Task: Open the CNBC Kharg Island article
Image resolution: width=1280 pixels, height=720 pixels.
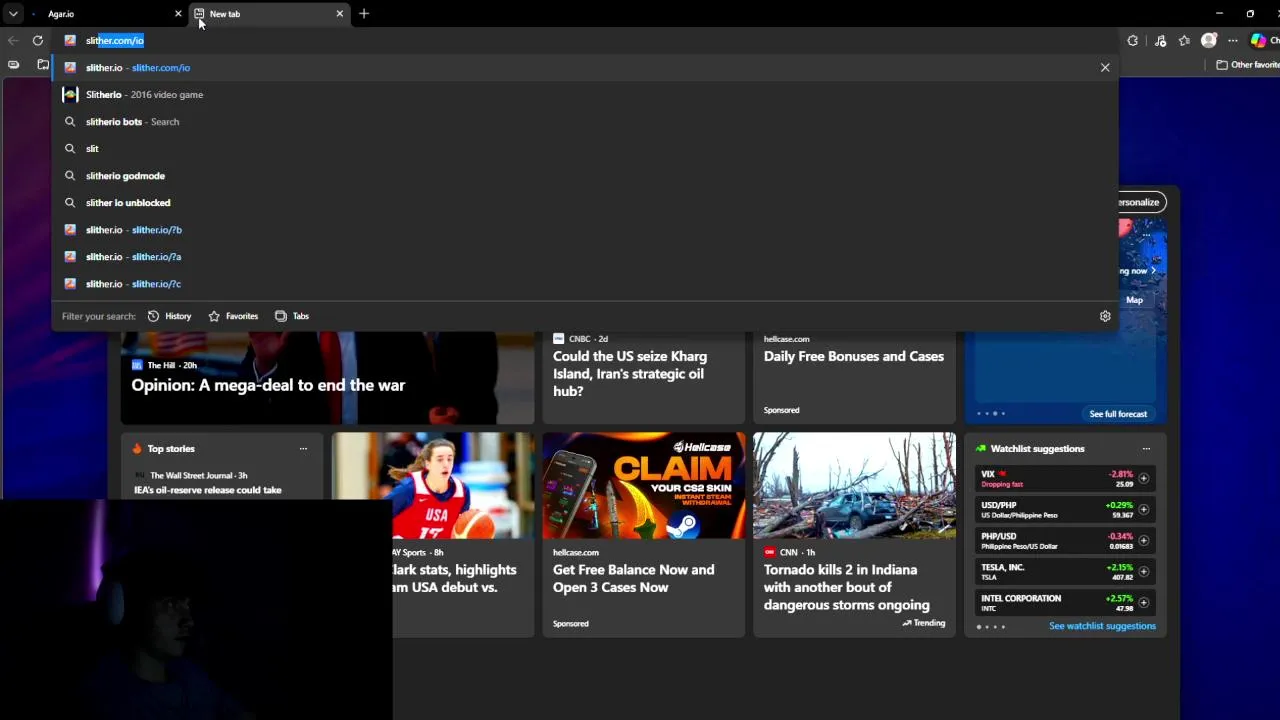Action: click(630, 374)
